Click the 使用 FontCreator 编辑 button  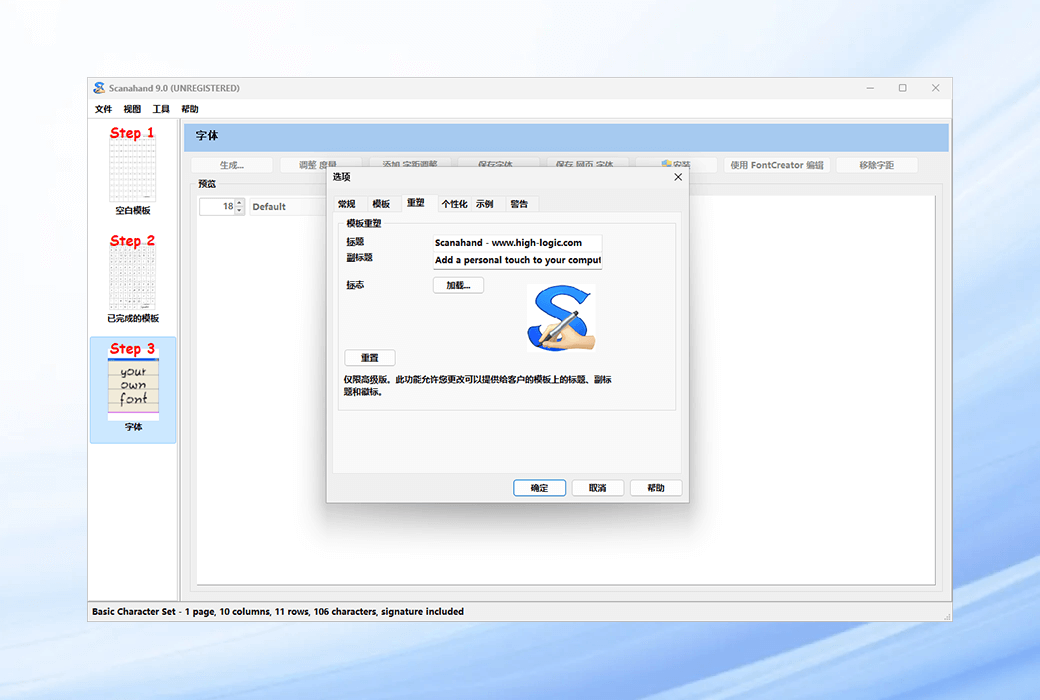[777, 165]
